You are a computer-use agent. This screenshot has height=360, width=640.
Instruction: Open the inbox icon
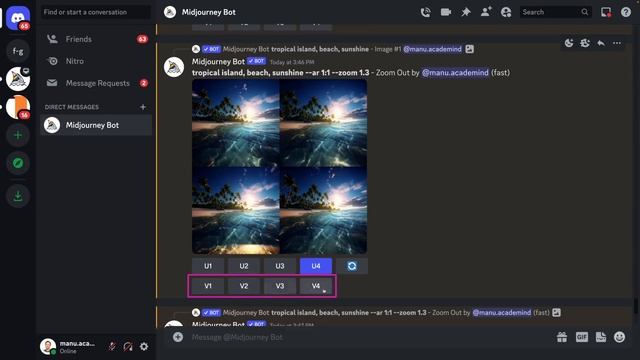point(606,12)
